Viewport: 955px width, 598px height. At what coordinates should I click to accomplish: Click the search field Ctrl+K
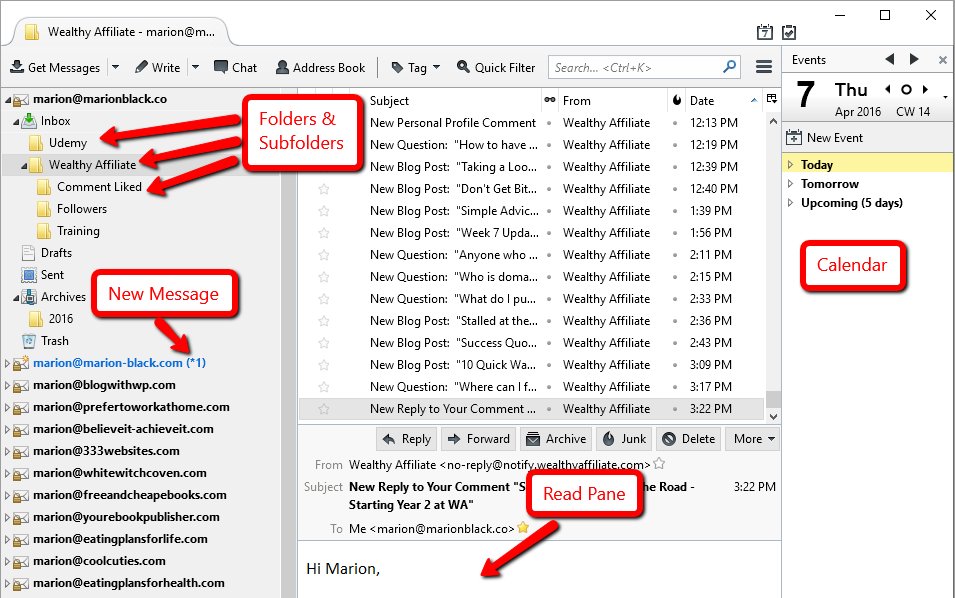pyautogui.click(x=644, y=68)
